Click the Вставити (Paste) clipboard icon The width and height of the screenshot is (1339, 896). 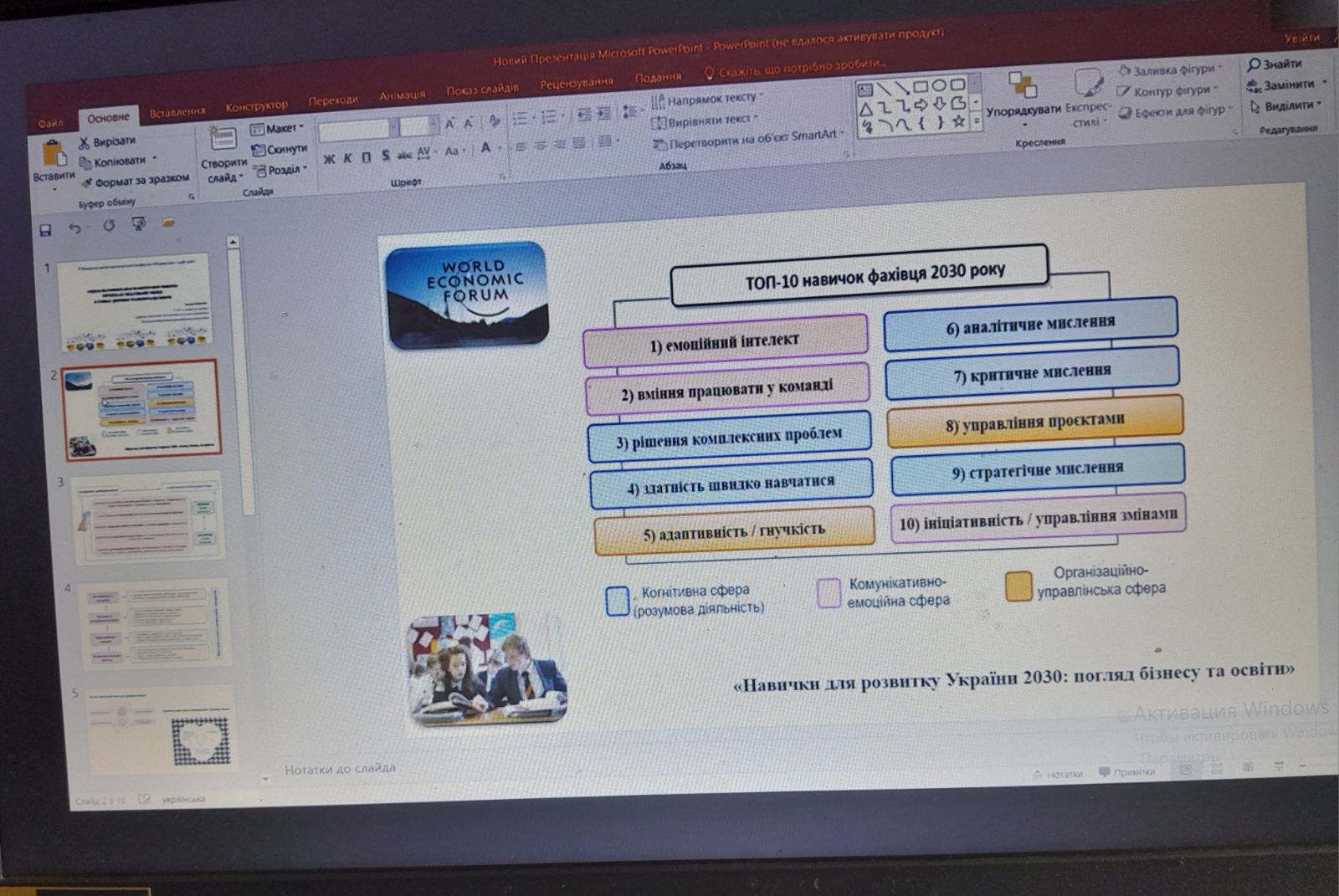pos(53,156)
